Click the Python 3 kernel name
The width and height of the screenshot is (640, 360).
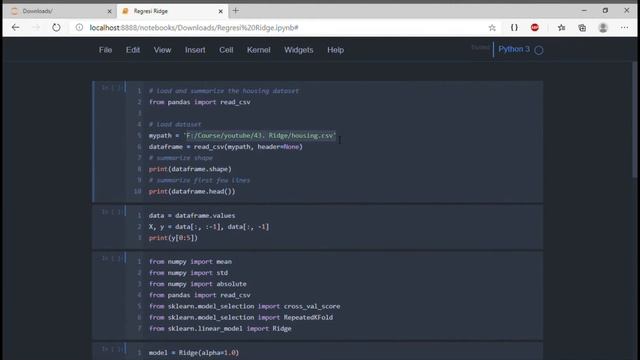coord(514,49)
